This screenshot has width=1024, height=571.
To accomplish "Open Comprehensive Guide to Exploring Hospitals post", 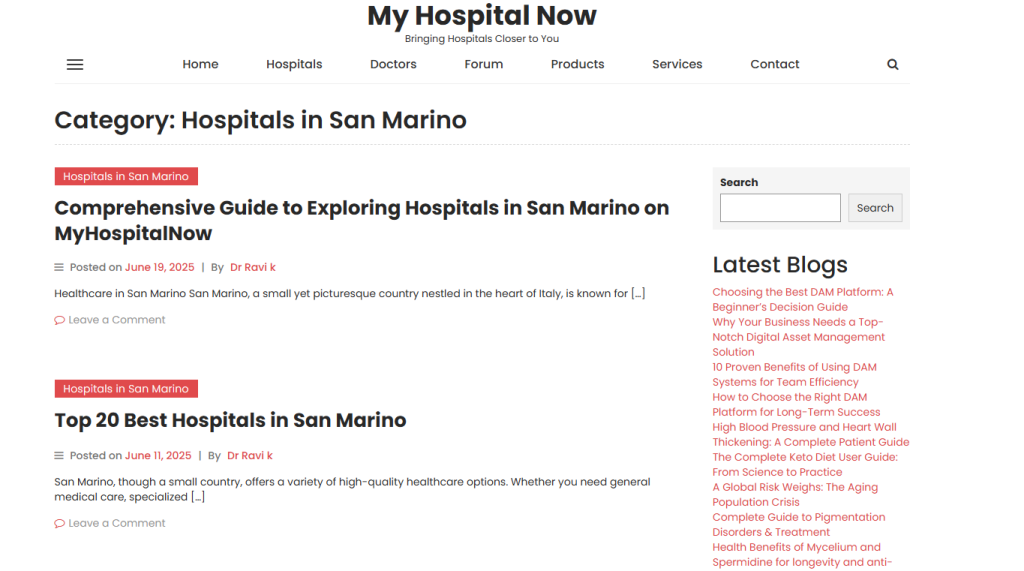I will [x=362, y=220].
